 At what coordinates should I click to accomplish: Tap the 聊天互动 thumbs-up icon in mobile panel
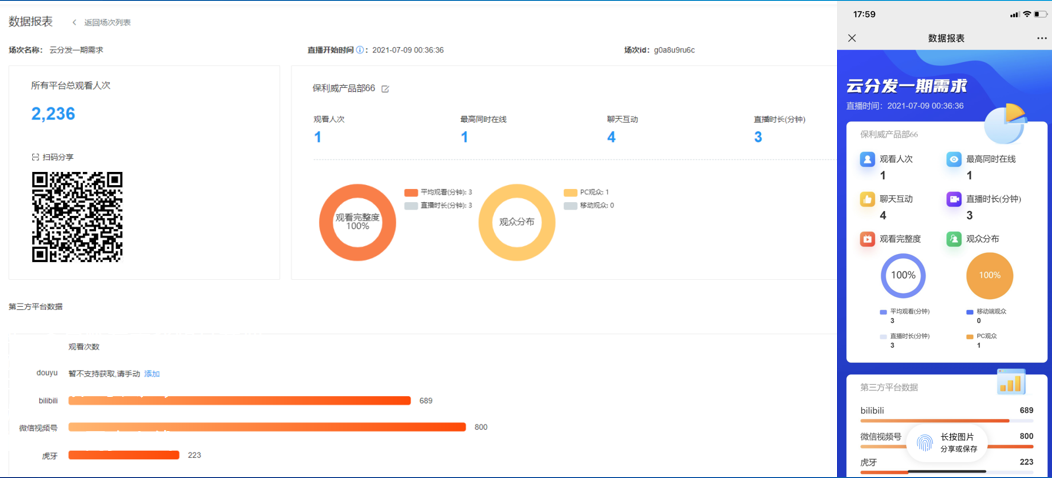click(x=867, y=199)
